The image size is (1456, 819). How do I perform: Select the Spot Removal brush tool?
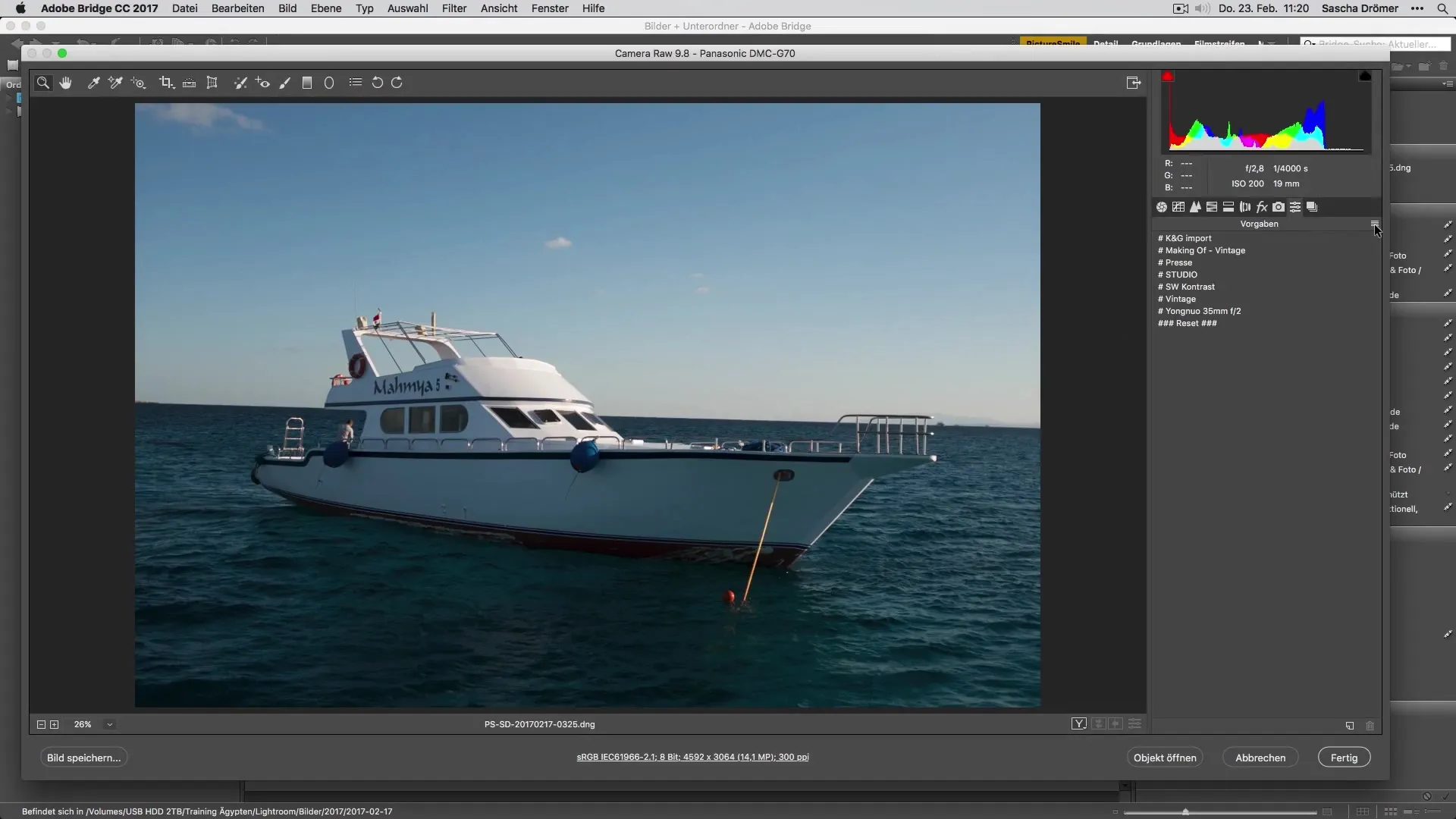[240, 83]
